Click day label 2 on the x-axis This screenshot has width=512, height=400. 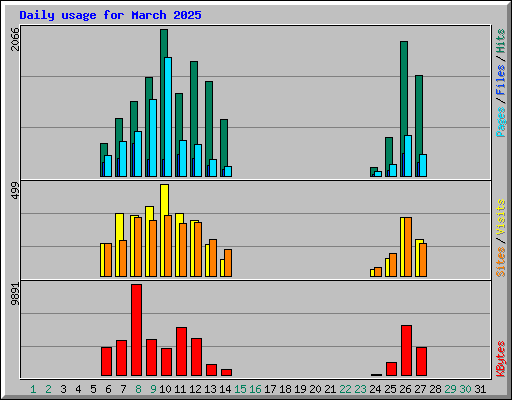pos(48,389)
